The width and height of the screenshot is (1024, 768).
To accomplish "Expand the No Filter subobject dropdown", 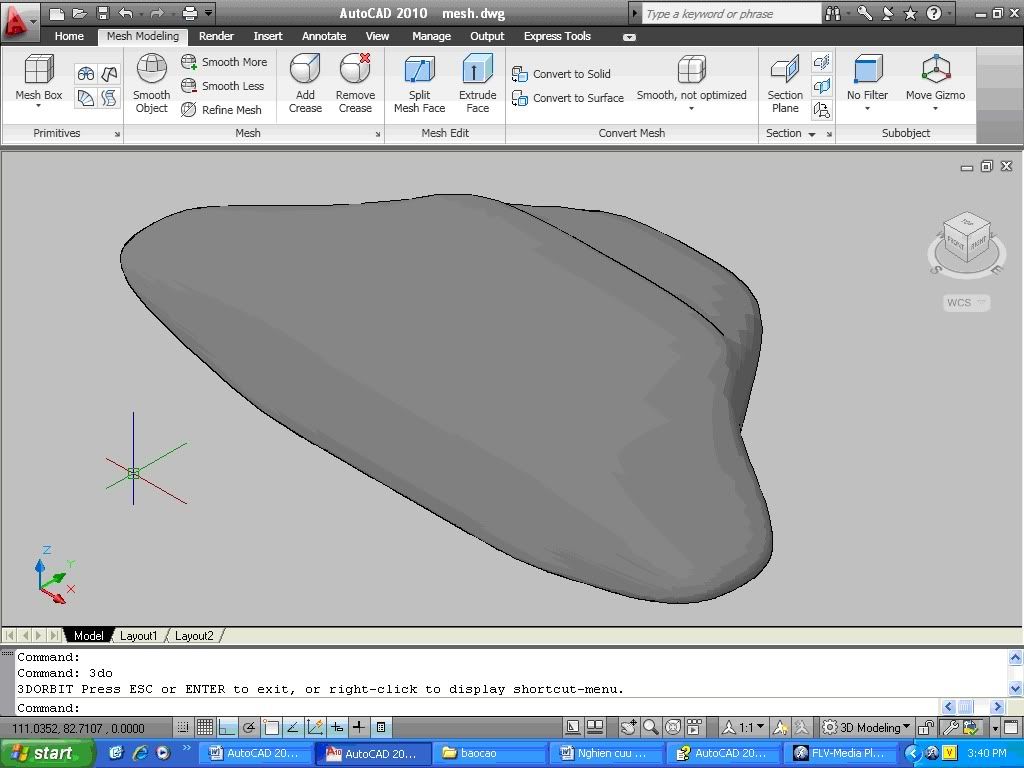I will (x=867, y=108).
